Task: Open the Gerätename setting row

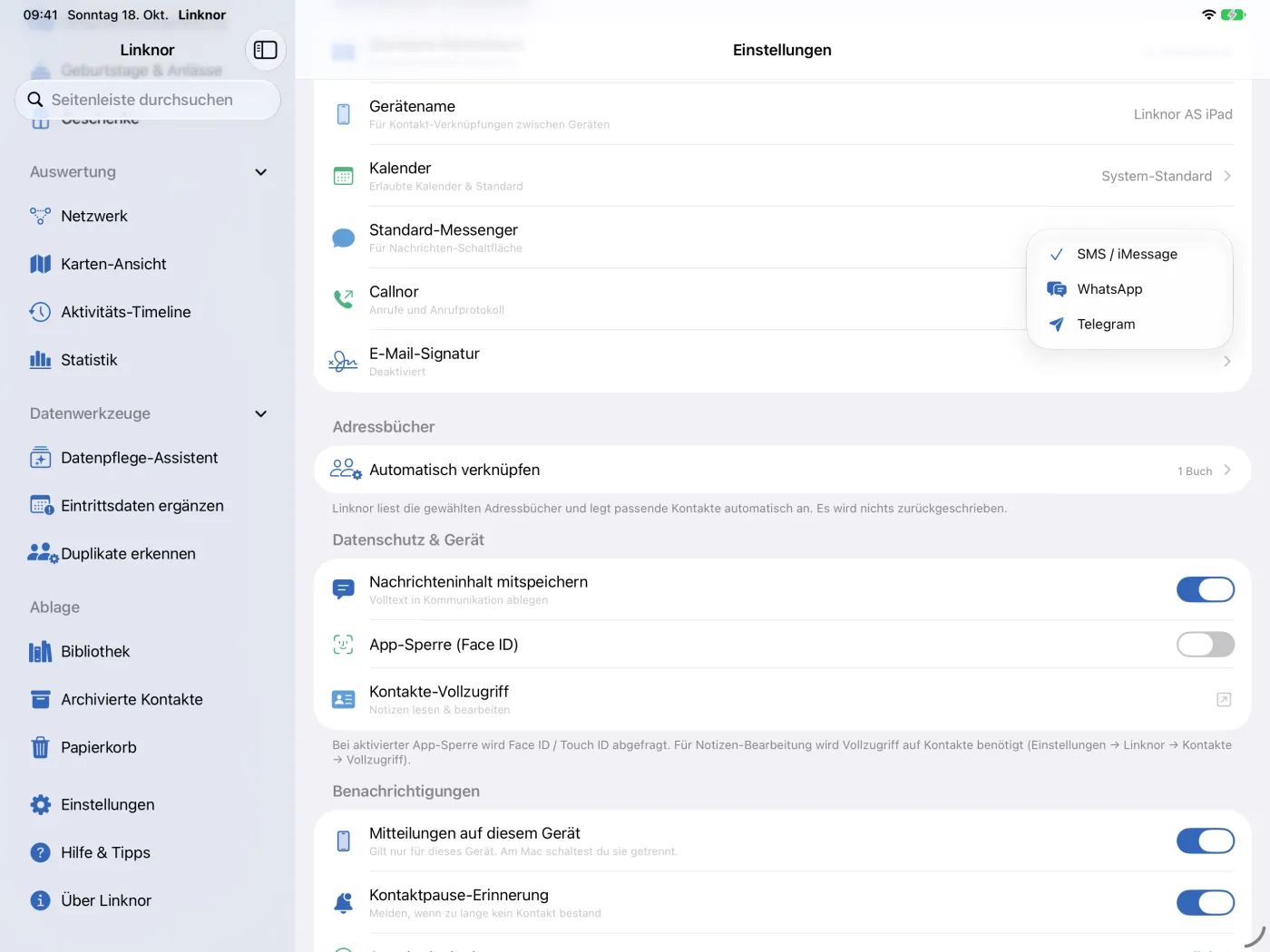Action: (x=782, y=114)
